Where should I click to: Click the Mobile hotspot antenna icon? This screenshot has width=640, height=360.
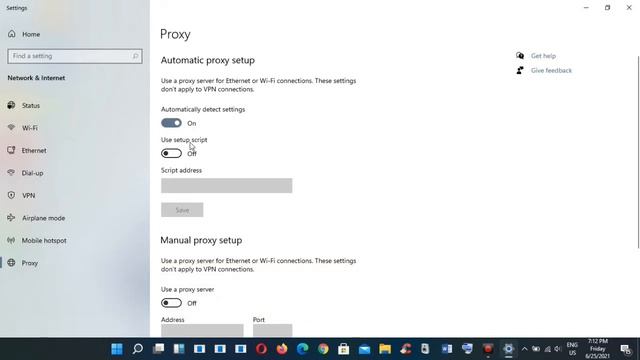(11, 240)
